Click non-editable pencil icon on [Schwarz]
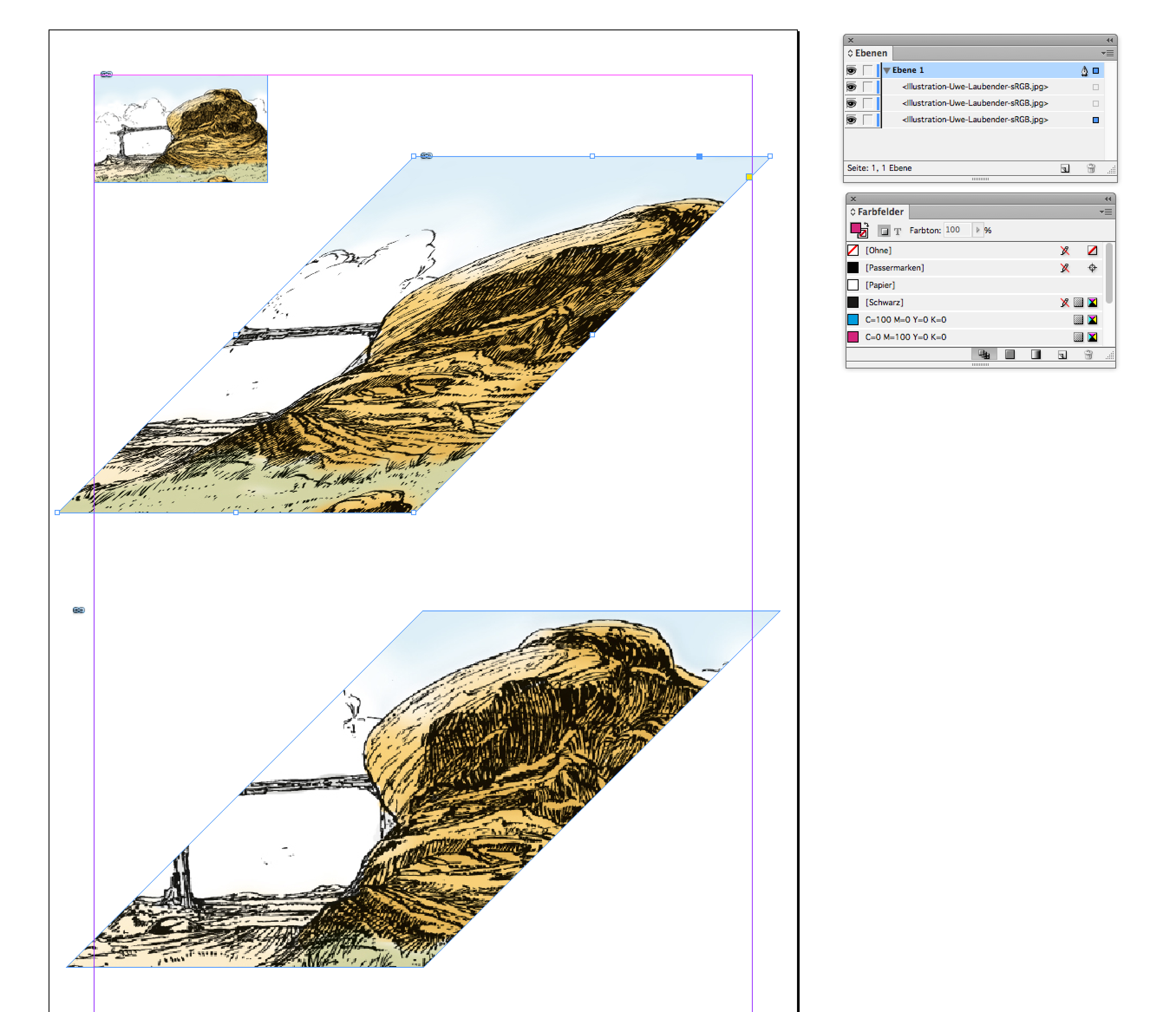Screen dimensions: 1176x1012 1065,303
